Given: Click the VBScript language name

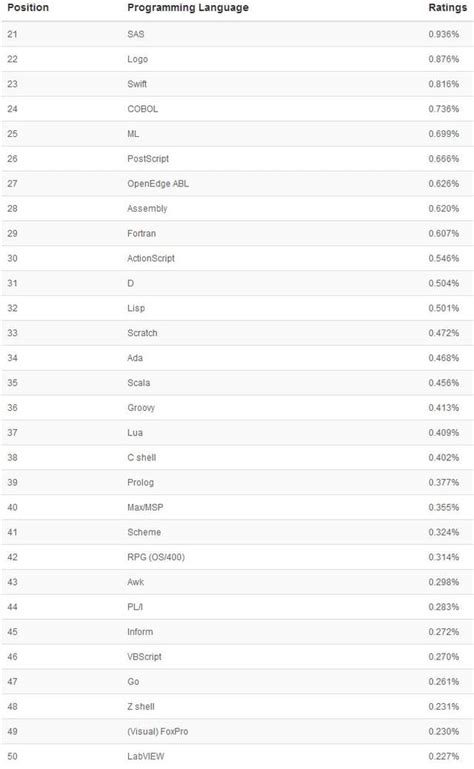Looking at the screenshot, I should point(144,657).
